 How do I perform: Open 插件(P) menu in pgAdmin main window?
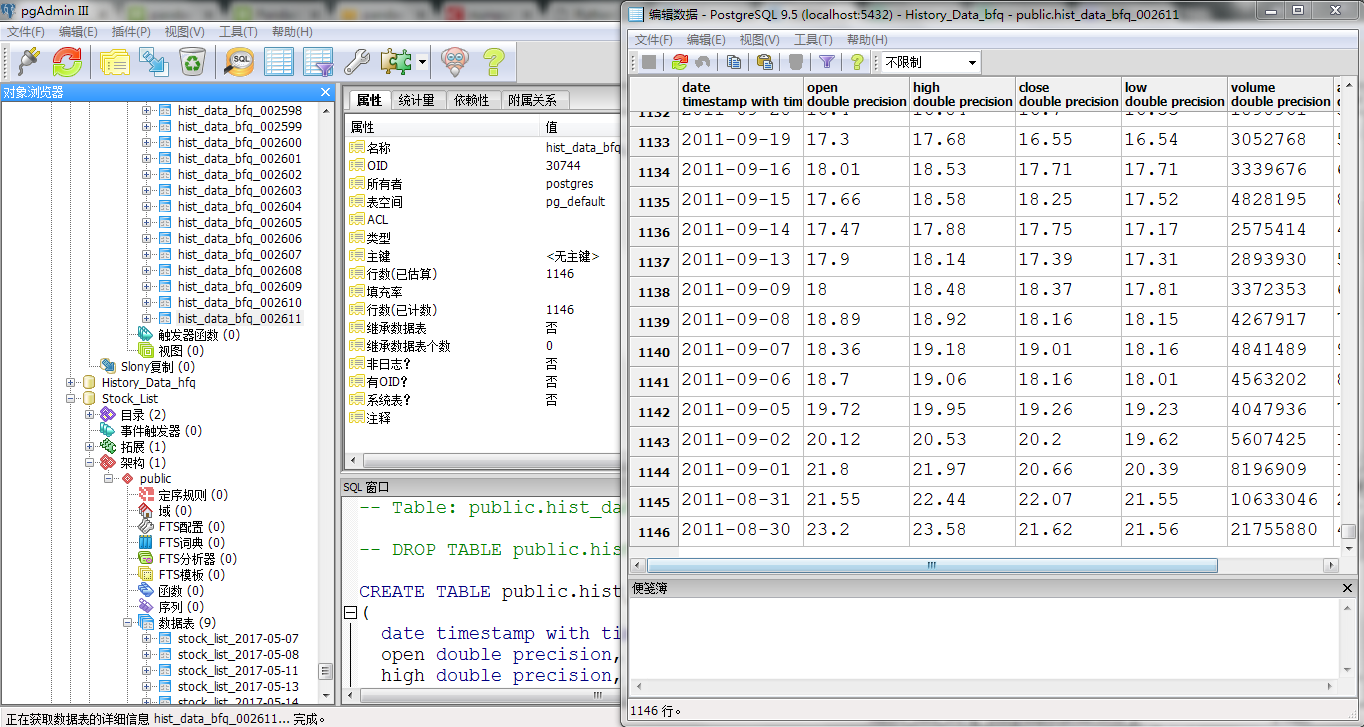coord(131,32)
